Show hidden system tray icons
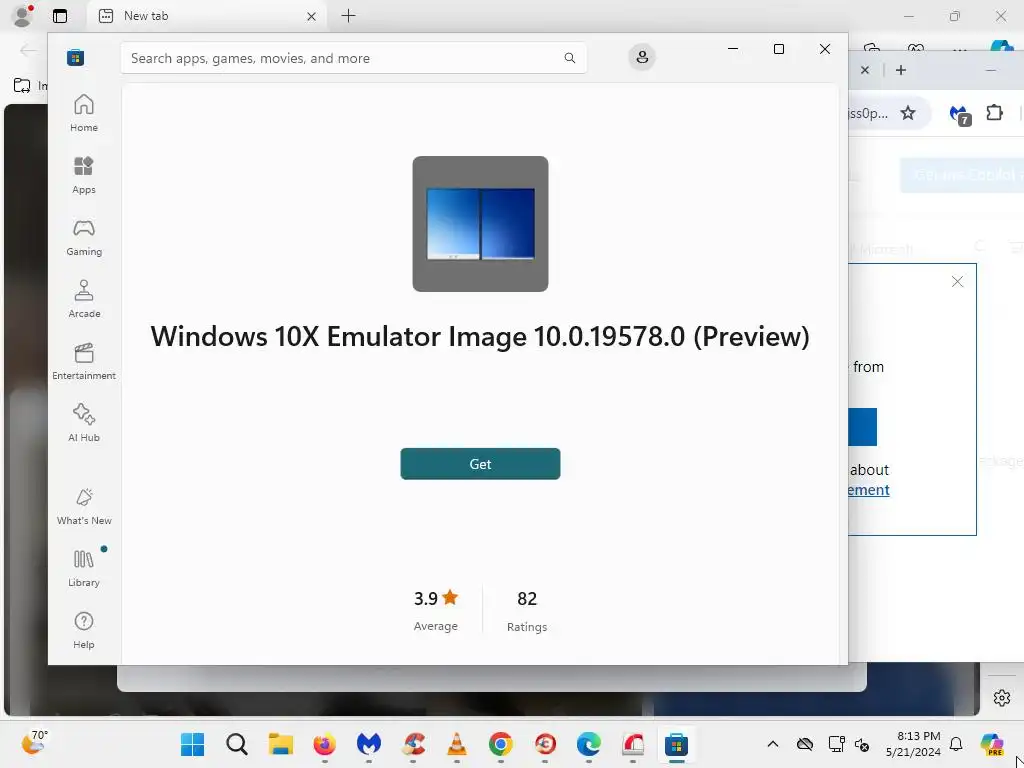 [x=773, y=744]
